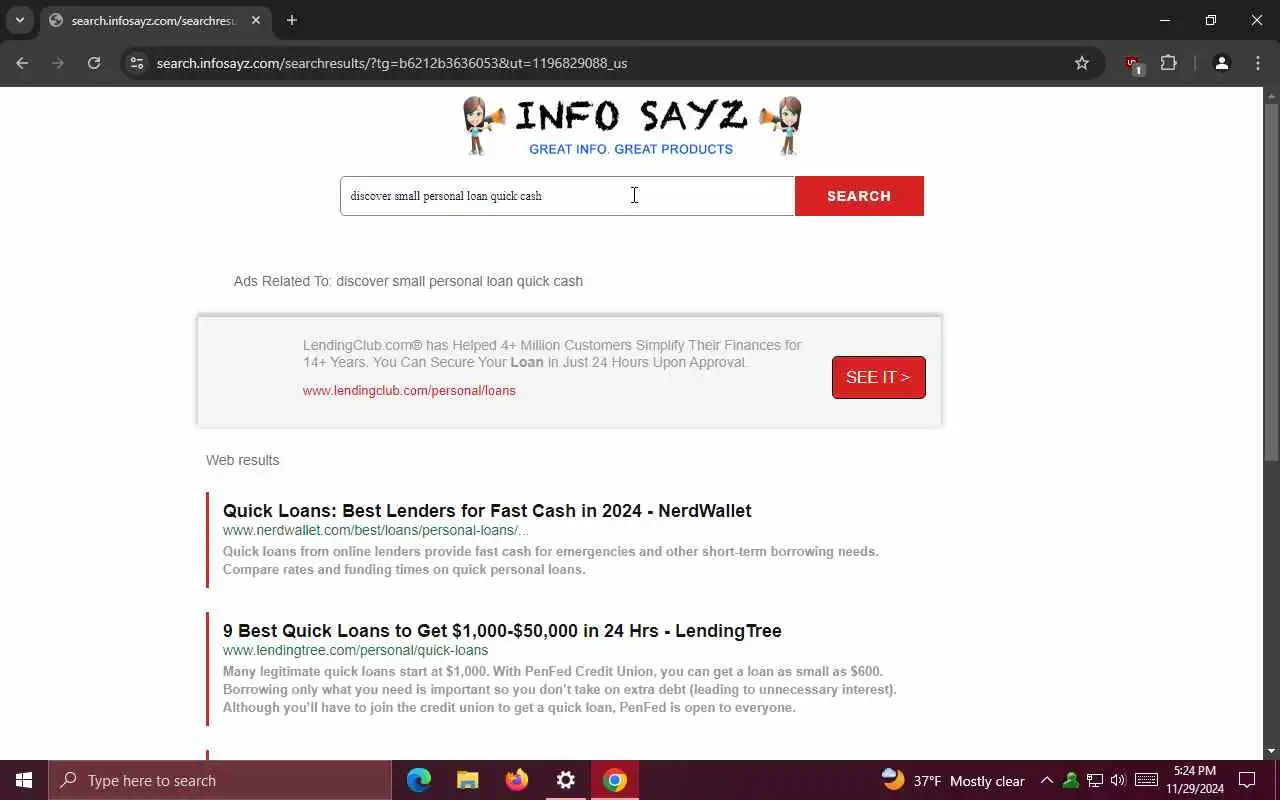Screen dimensions: 1280x800
Task: Open the tab search dropdown arrow
Action: pos(19,20)
